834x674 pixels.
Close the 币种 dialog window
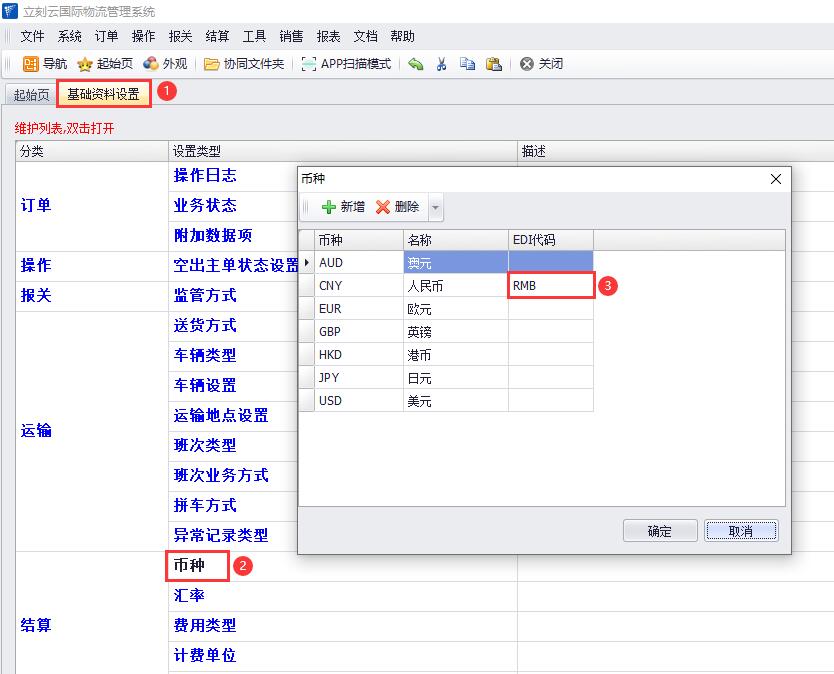coord(775,179)
